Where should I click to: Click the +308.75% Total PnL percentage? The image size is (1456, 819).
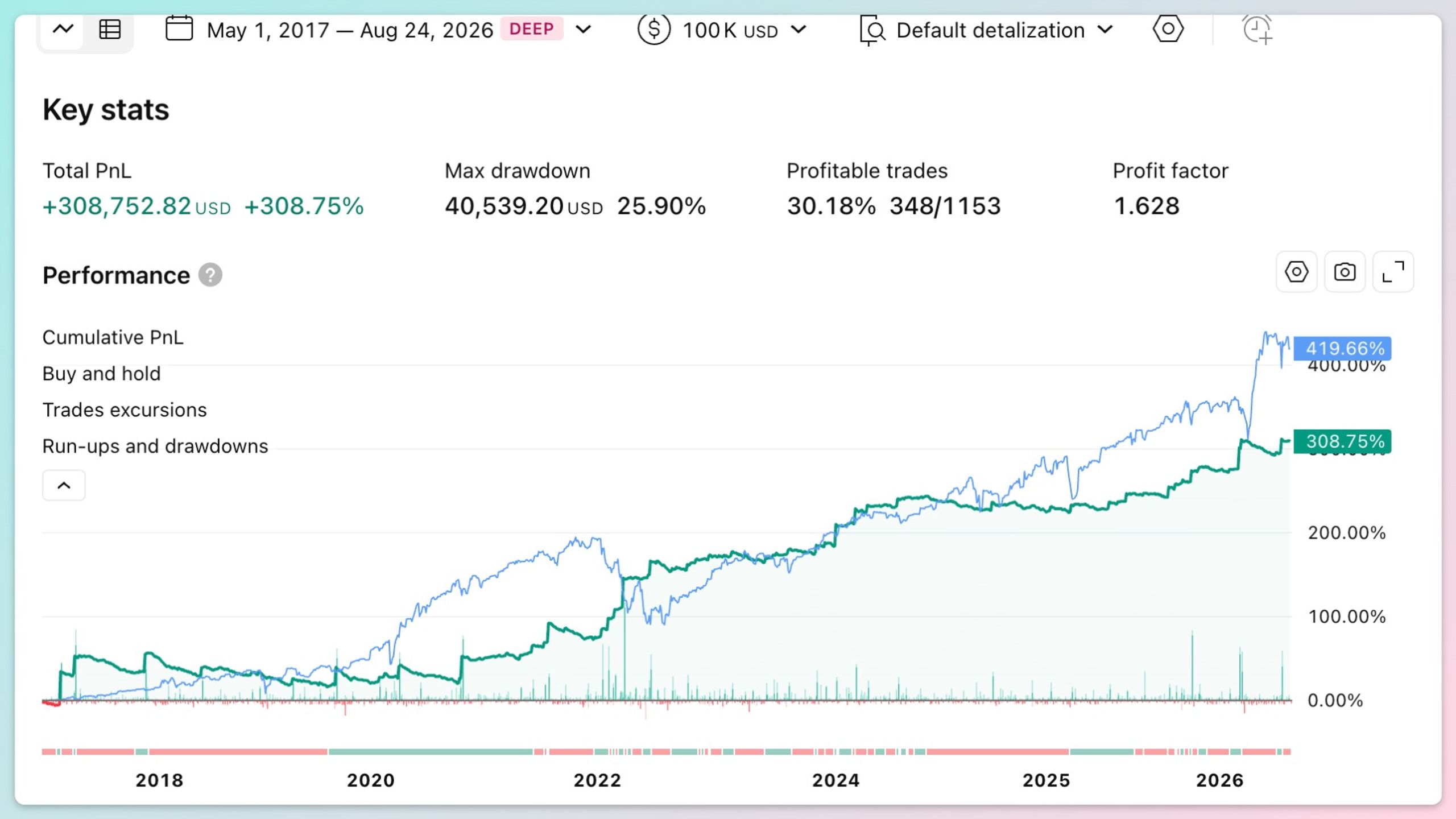(x=304, y=206)
